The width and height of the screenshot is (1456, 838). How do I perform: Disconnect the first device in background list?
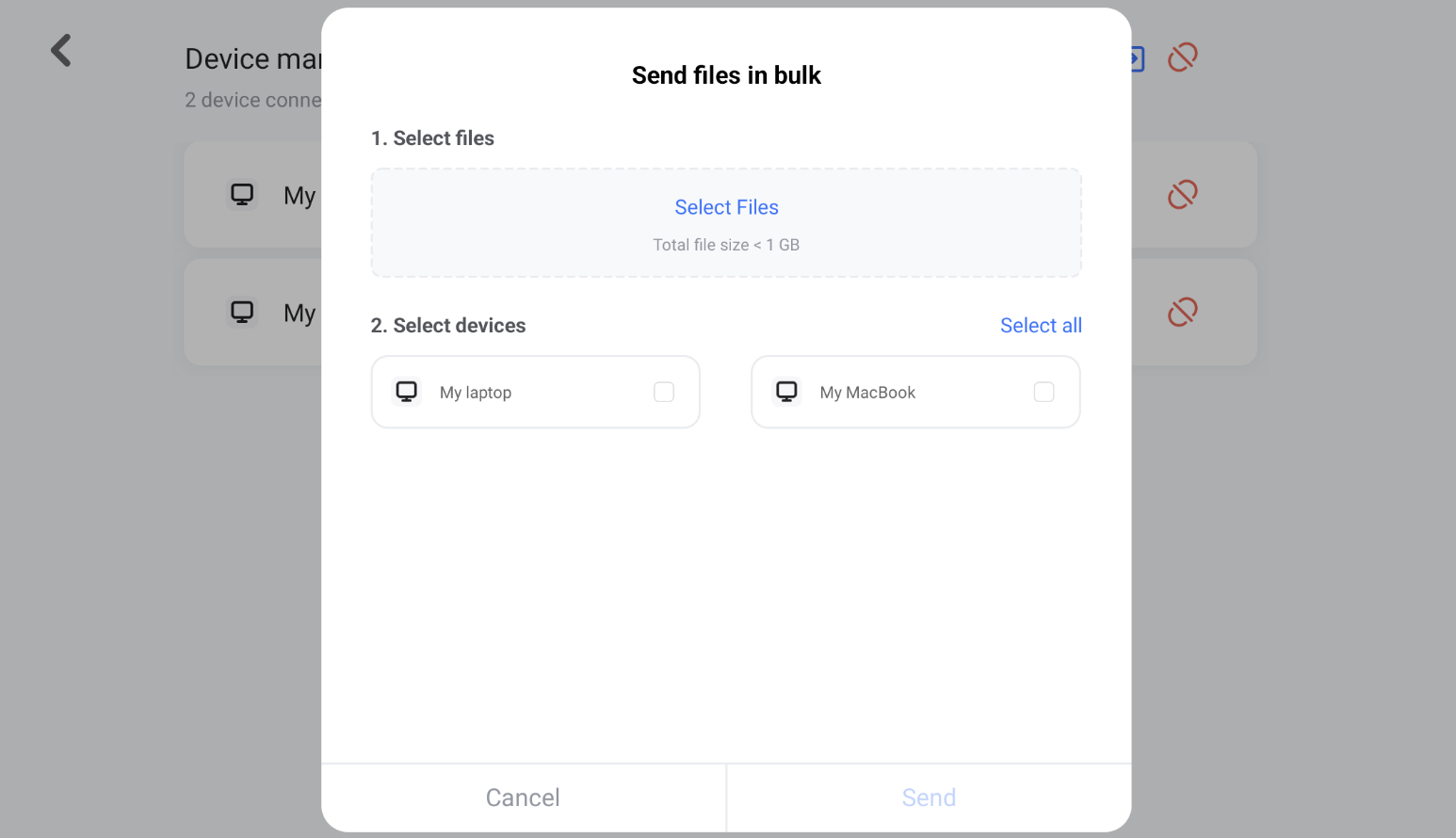tap(1182, 195)
